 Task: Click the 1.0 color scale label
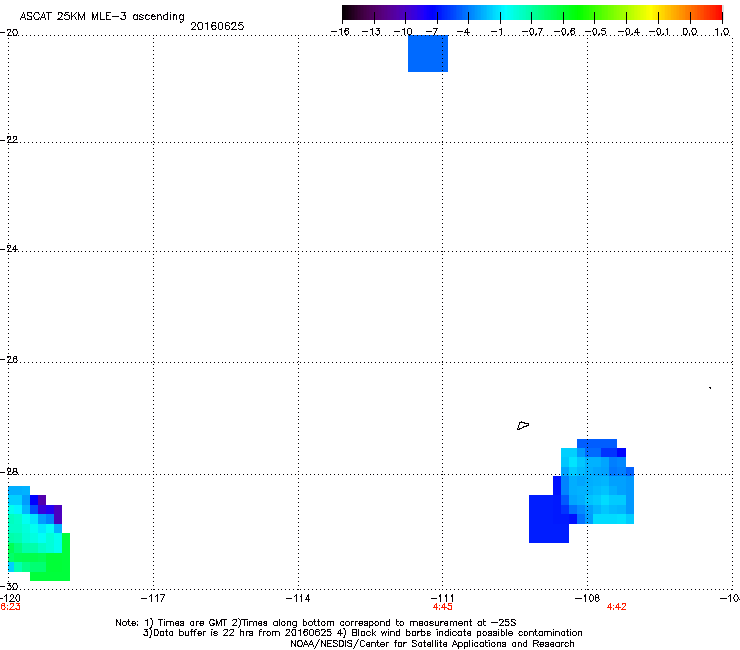coord(722,32)
